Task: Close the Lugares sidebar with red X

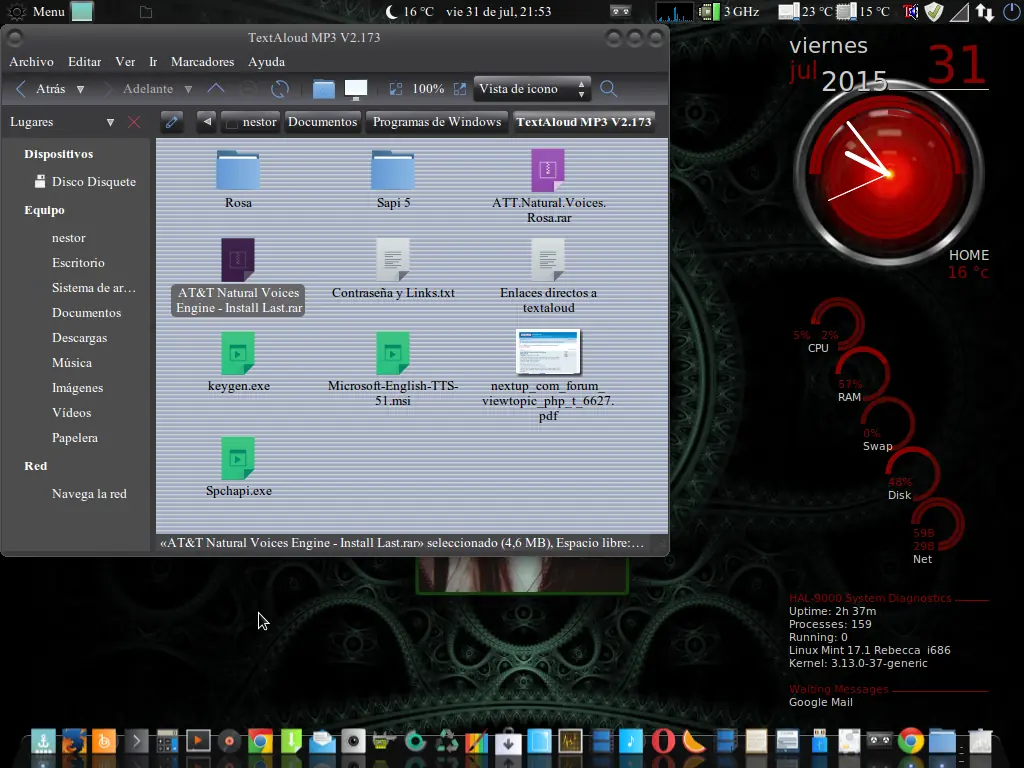Action: click(x=134, y=122)
